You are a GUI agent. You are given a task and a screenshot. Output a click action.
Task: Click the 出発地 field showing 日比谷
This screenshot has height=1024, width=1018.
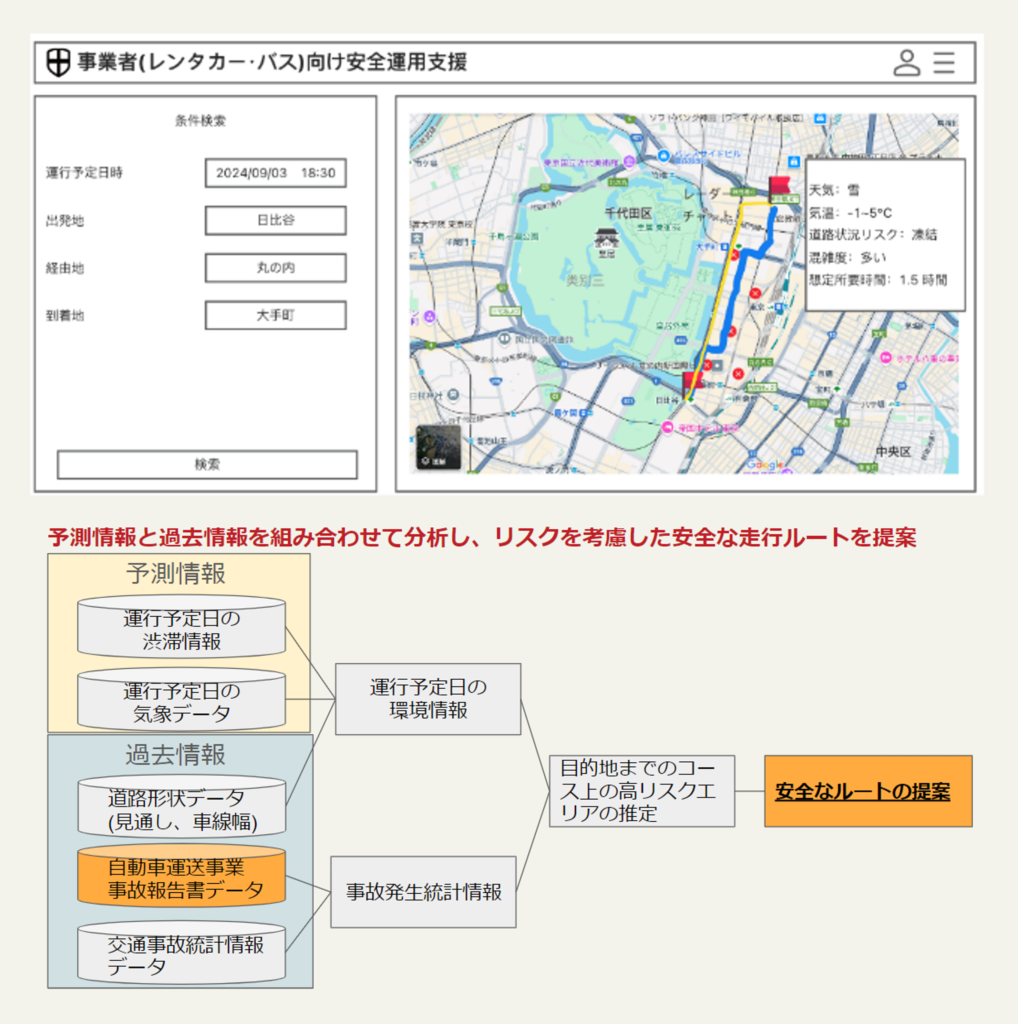point(276,220)
